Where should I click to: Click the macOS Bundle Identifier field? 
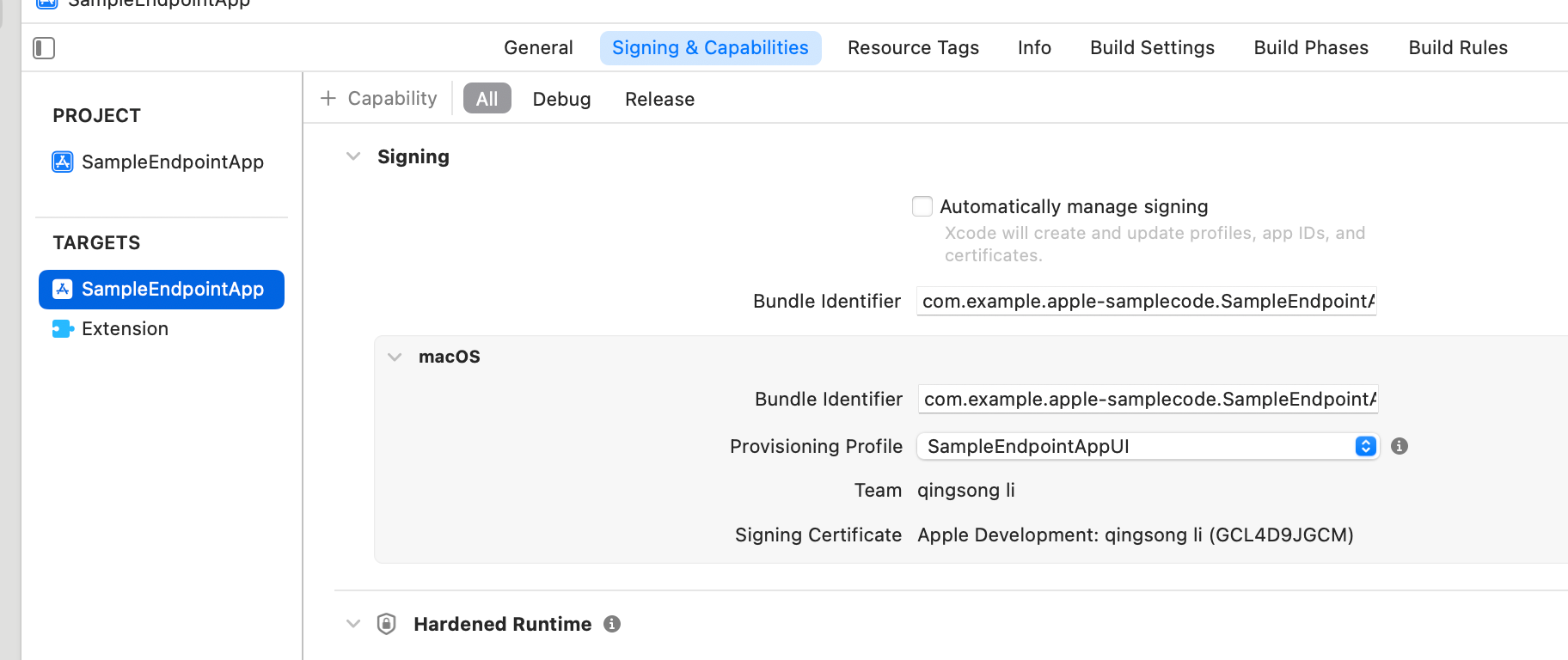(x=1148, y=399)
